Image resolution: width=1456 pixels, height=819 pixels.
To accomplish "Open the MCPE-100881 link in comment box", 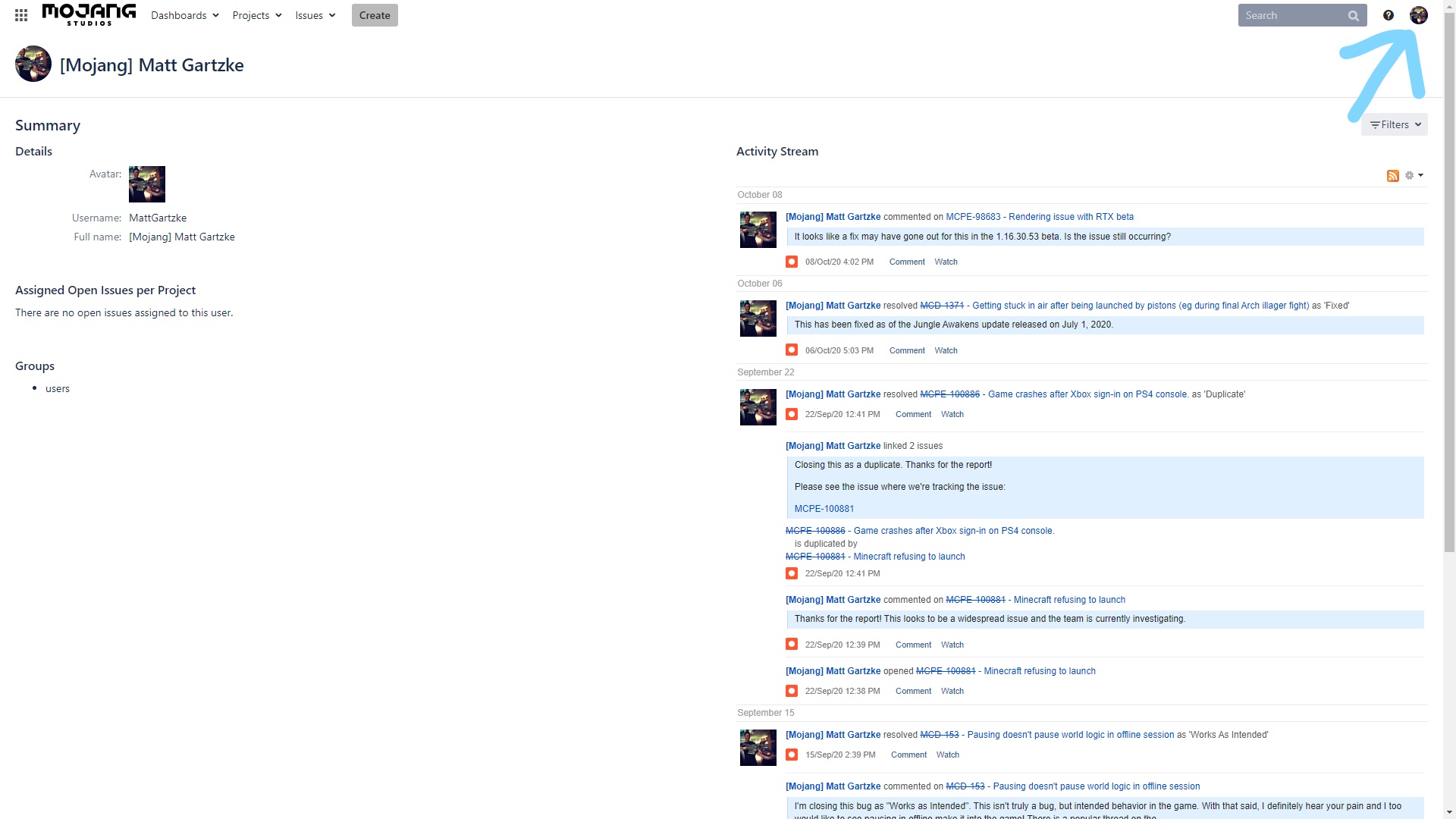I will [824, 509].
